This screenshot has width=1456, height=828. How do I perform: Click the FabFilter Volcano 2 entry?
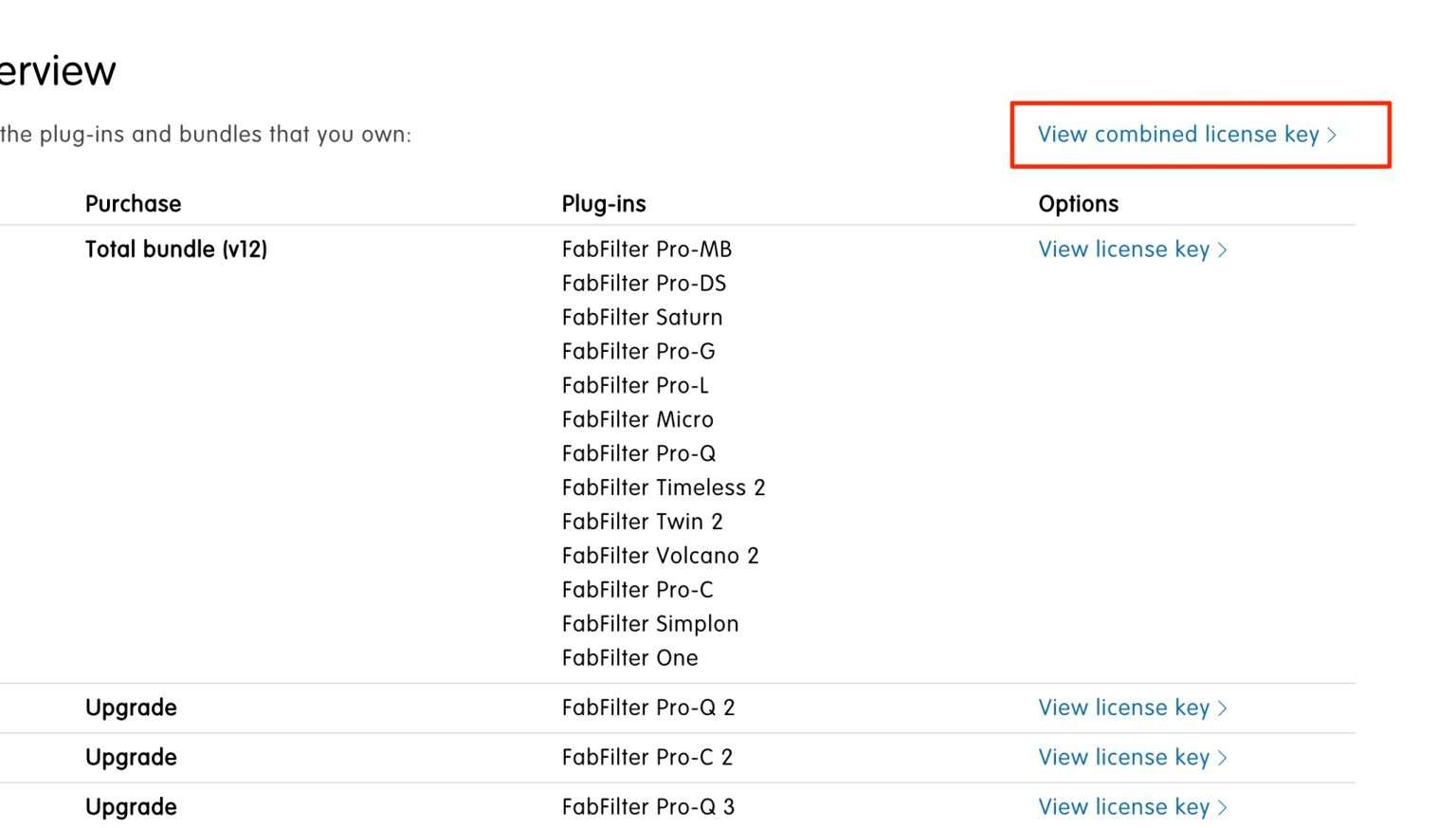pyautogui.click(x=660, y=556)
